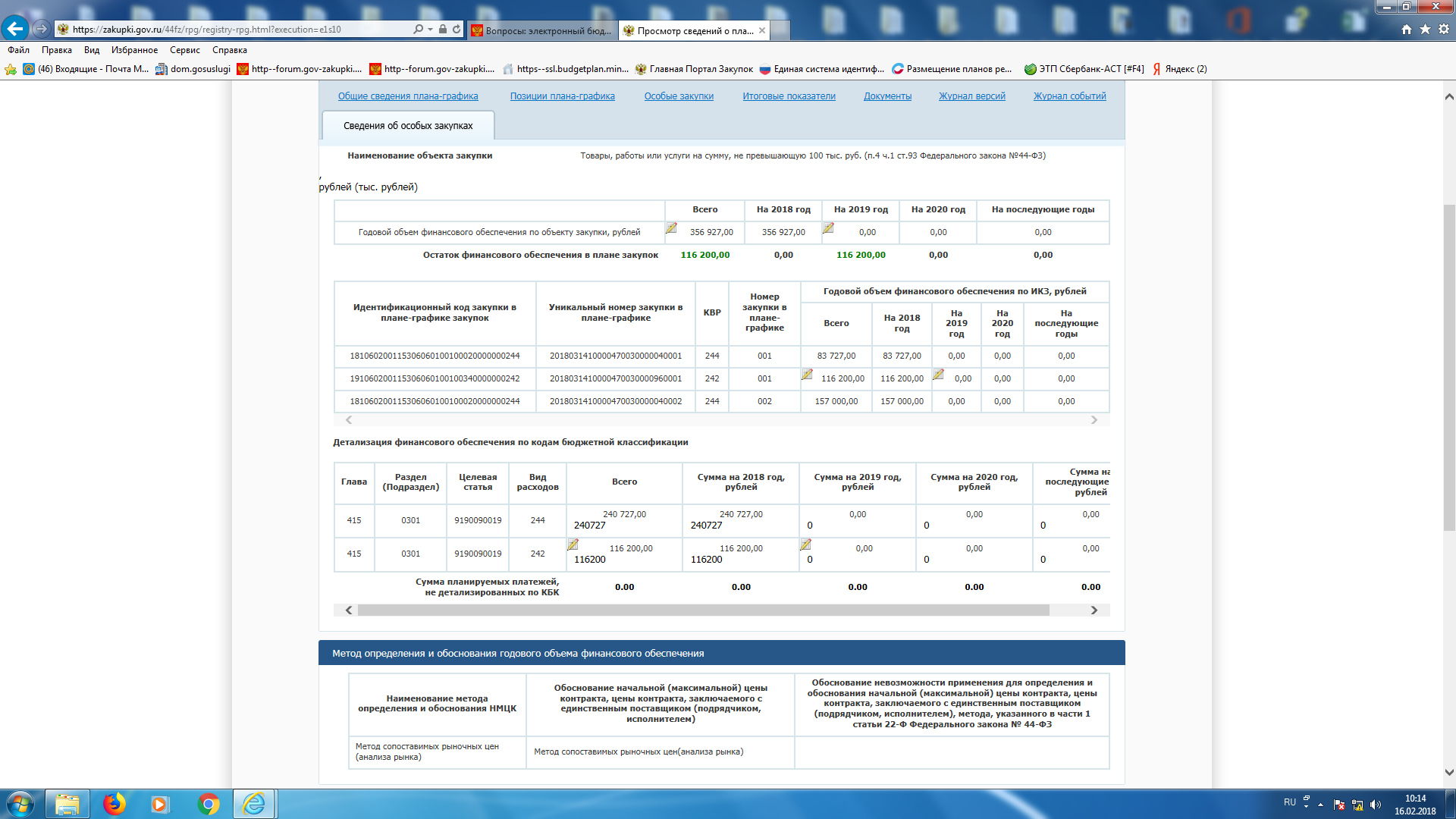Open the Позиции плана-графика link
This screenshot has height=819, width=1456.
(x=562, y=96)
